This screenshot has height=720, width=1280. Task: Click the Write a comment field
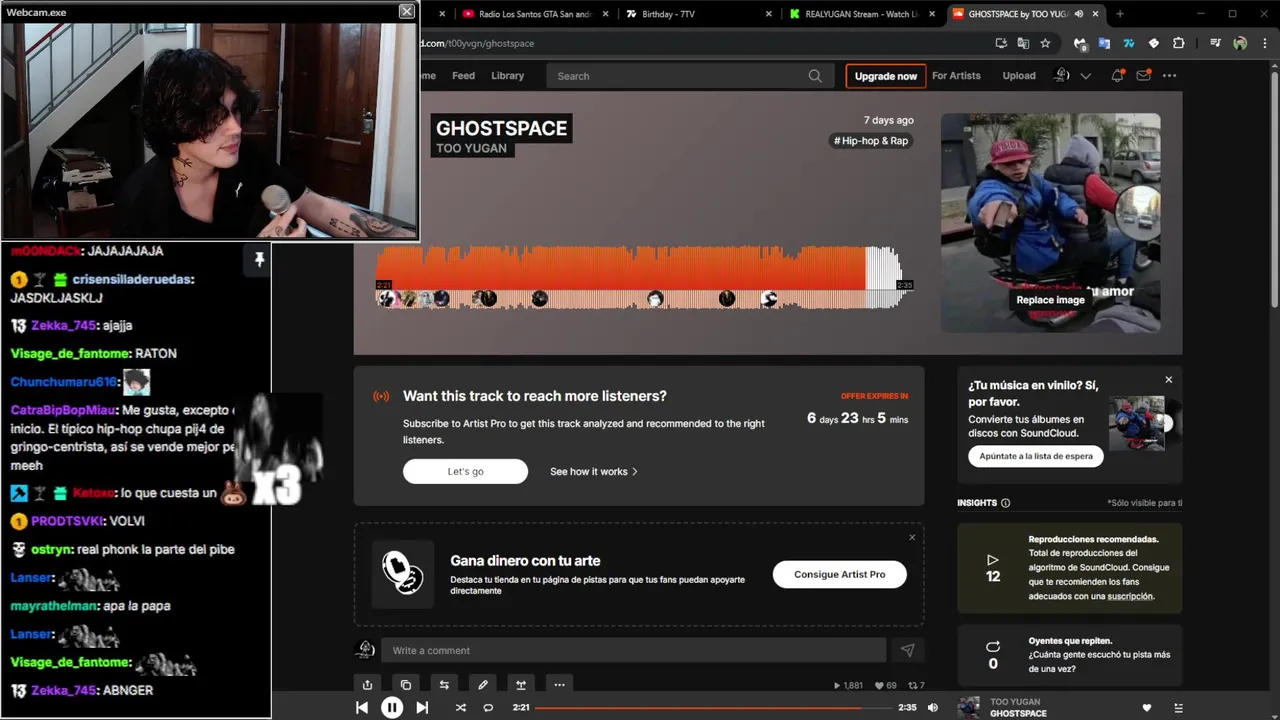point(633,650)
